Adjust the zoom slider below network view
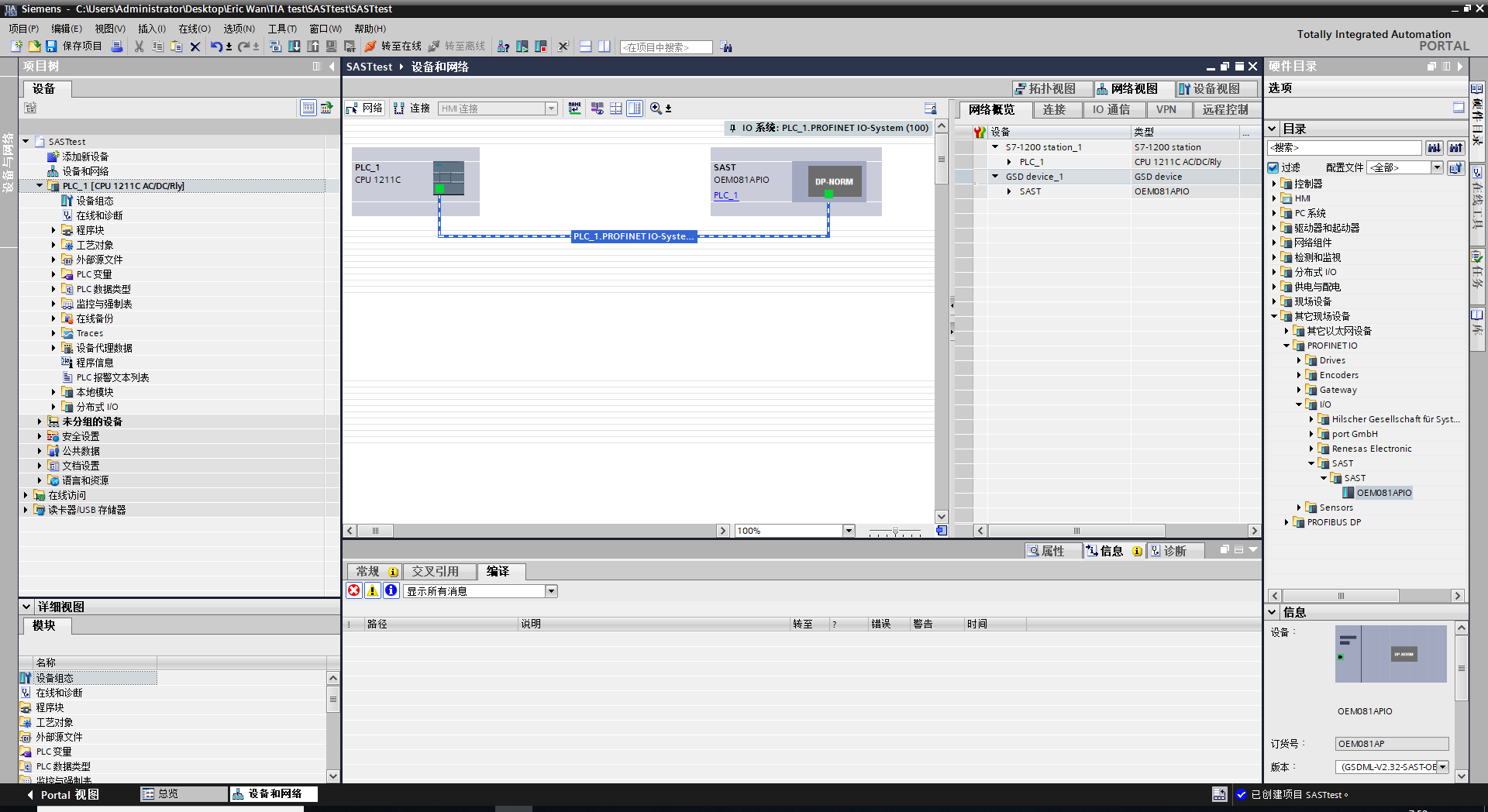Image resolution: width=1488 pixels, height=812 pixels. pyautogui.click(x=895, y=532)
